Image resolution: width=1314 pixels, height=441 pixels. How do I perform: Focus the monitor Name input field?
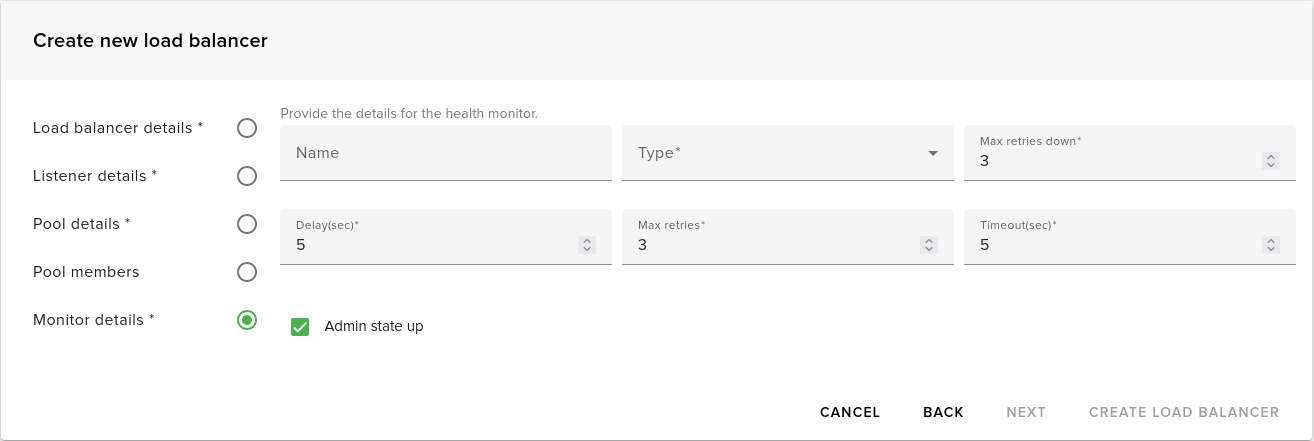(445, 153)
